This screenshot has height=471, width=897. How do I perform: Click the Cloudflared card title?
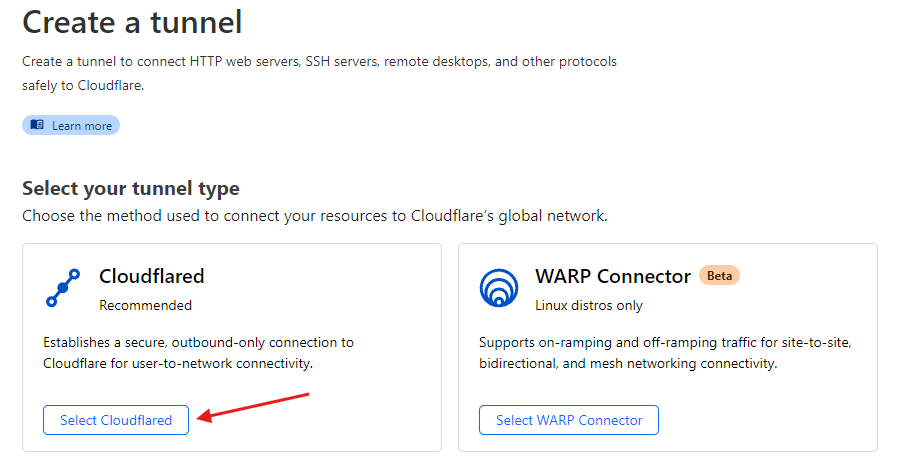[152, 276]
